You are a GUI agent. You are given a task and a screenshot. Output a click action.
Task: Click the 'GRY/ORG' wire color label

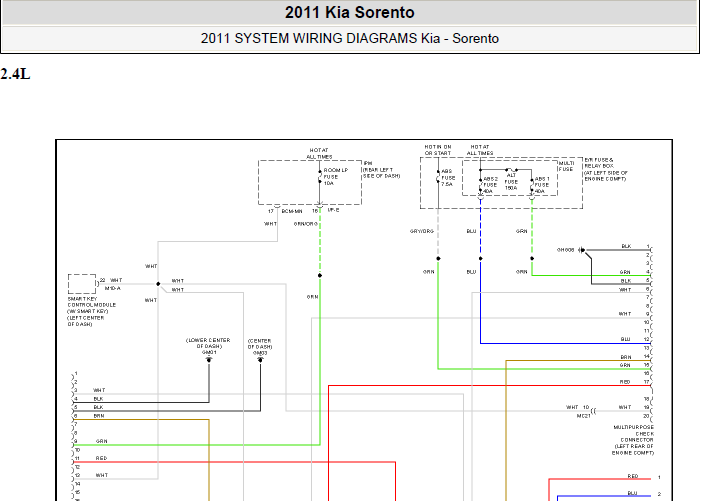(x=422, y=231)
